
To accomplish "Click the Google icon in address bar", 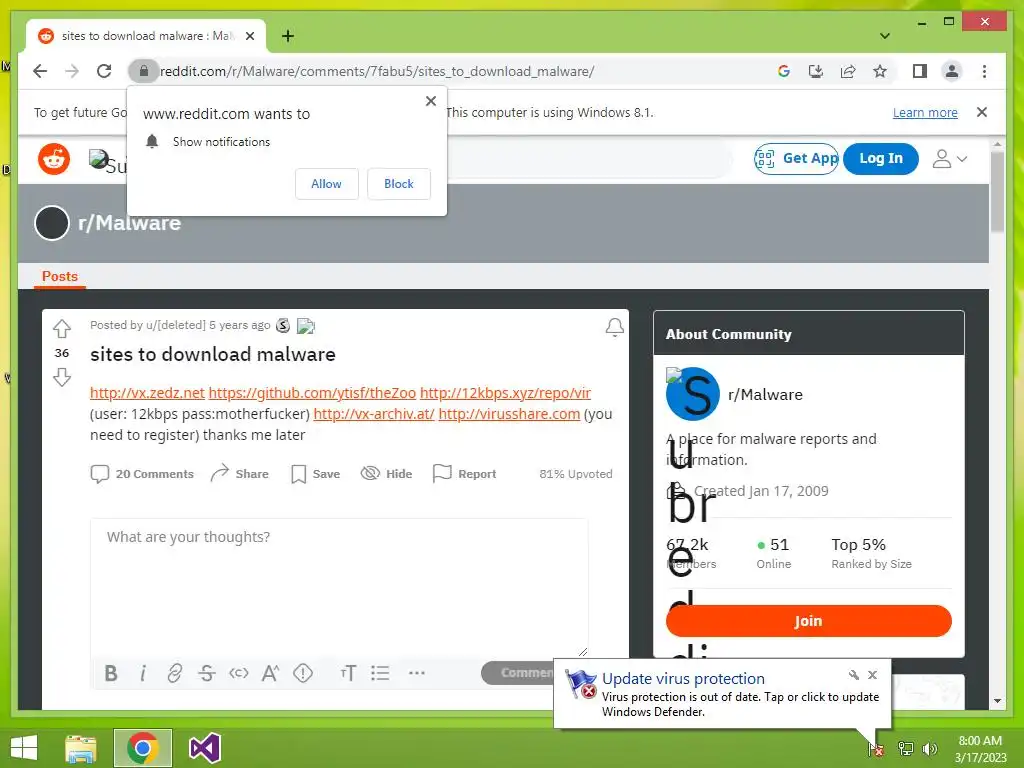I will click(784, 71).
